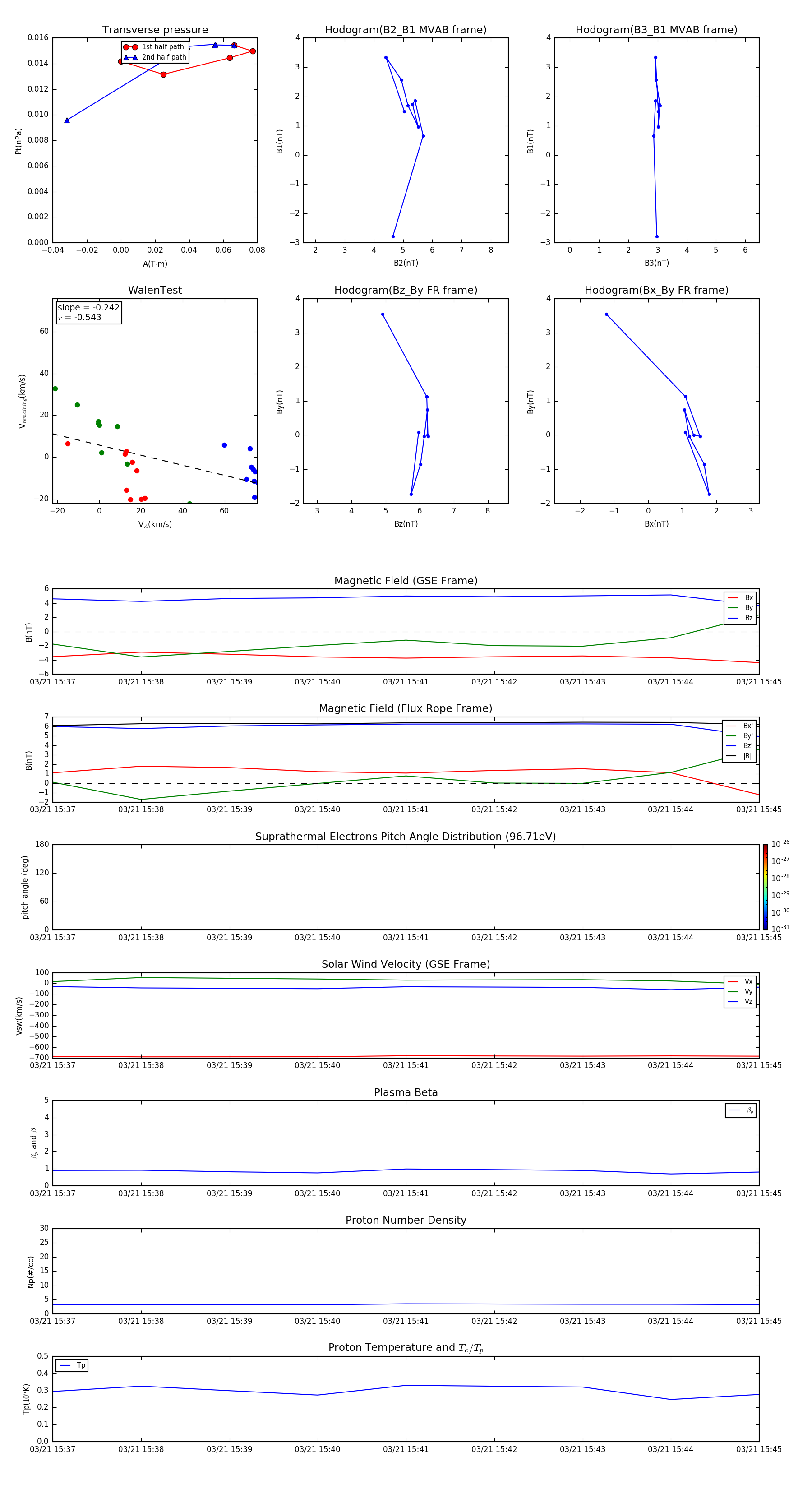Screen dimensions: 812x1489
Task: Click the 'slope = -0.242' annotation text
Action: pyautogui.click(x=88, y=308)
